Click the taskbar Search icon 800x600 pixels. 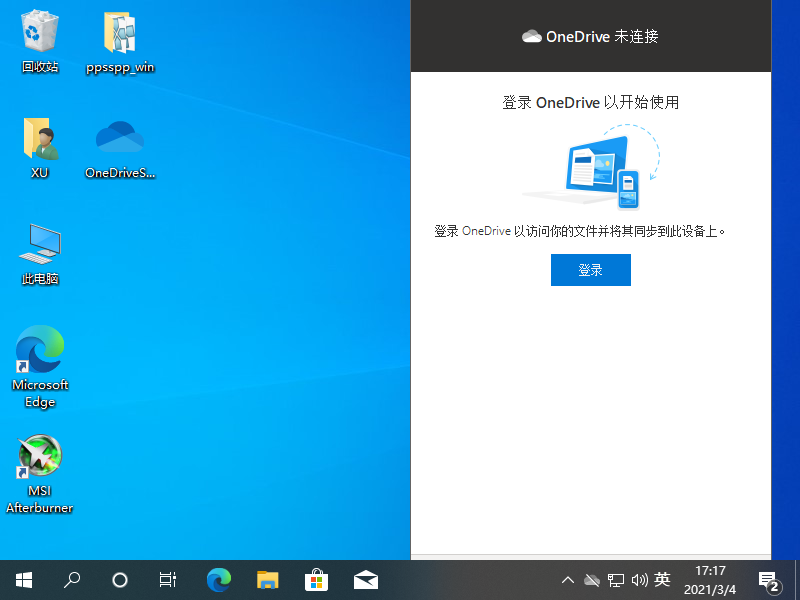[71, 579]
